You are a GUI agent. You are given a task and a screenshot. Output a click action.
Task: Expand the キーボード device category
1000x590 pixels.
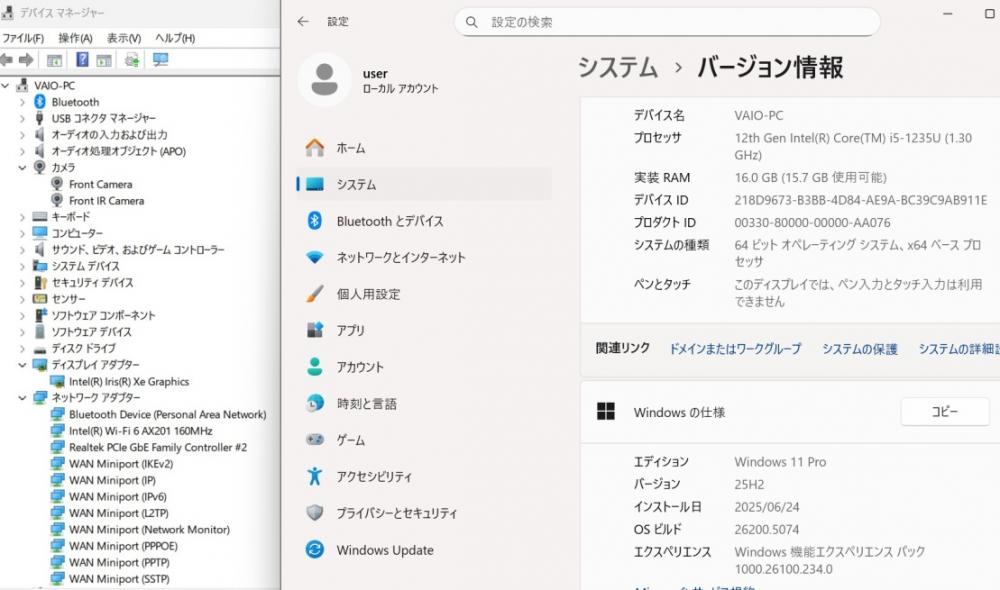[x=22, y=217]
